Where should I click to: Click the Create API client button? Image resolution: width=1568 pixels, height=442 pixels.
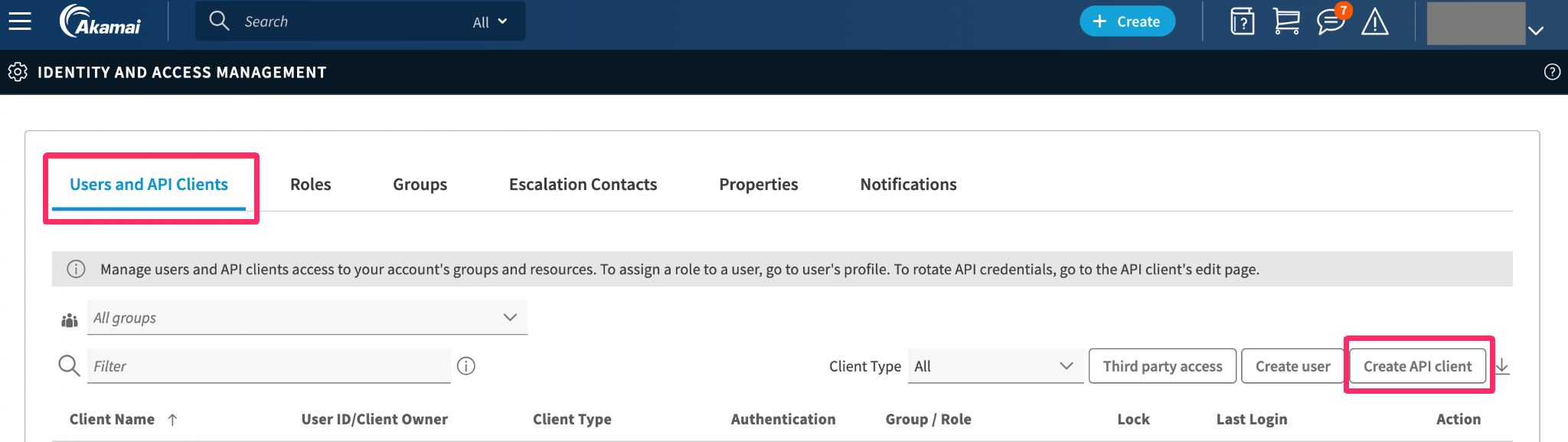(1417, 366)
